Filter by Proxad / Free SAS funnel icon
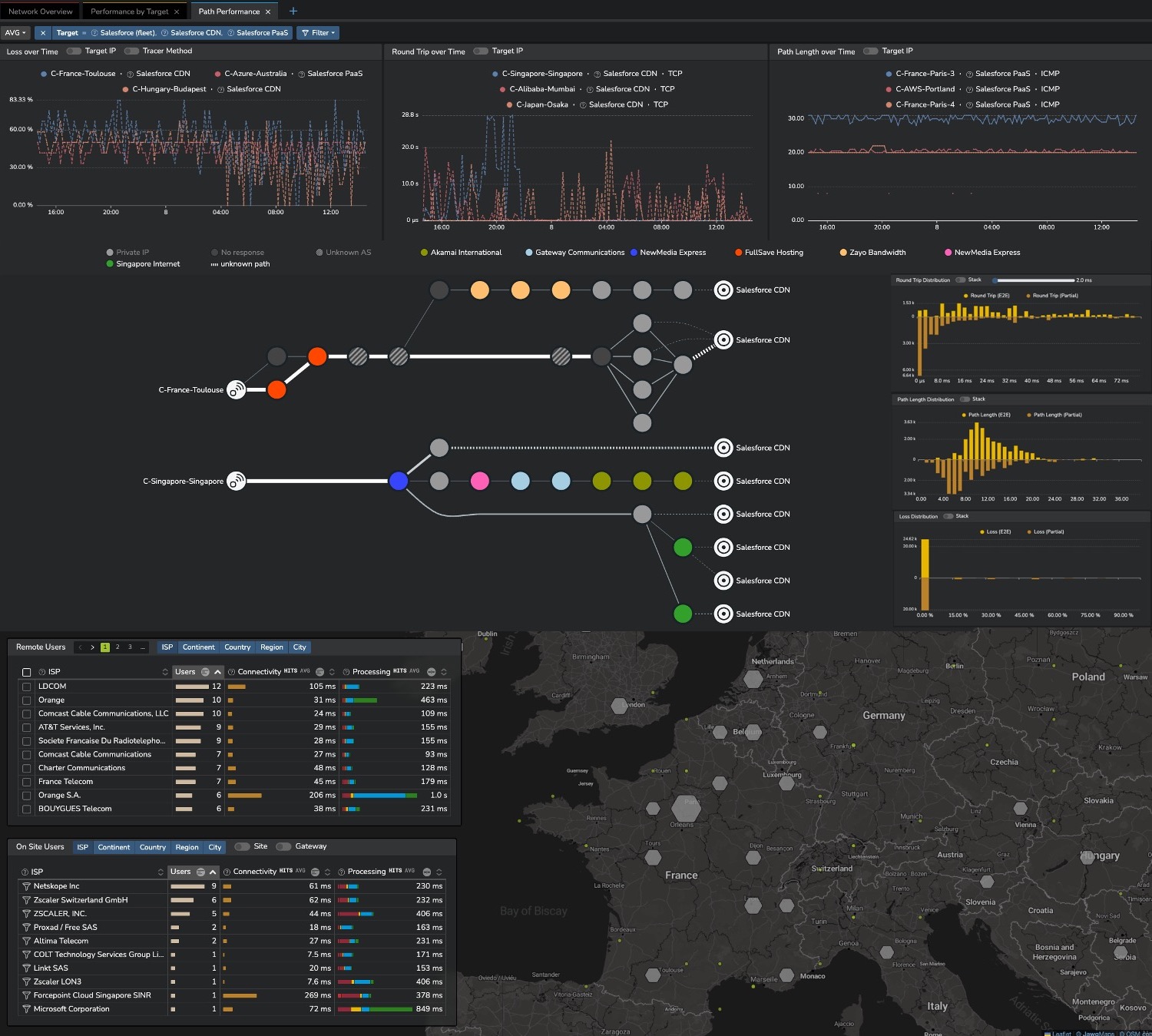The width and height of the screenshot is (1152, 1036). click(x=26, y=928)
